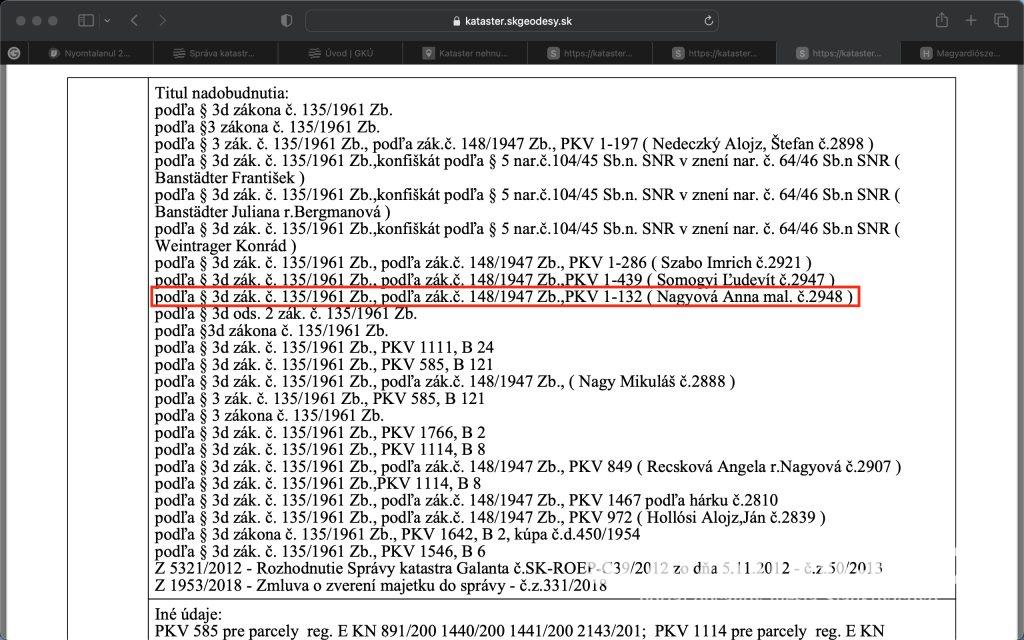1024x640 pixels.
Task: Switch to the Úvod | GKÚ tab
Action: pos(340,53)
